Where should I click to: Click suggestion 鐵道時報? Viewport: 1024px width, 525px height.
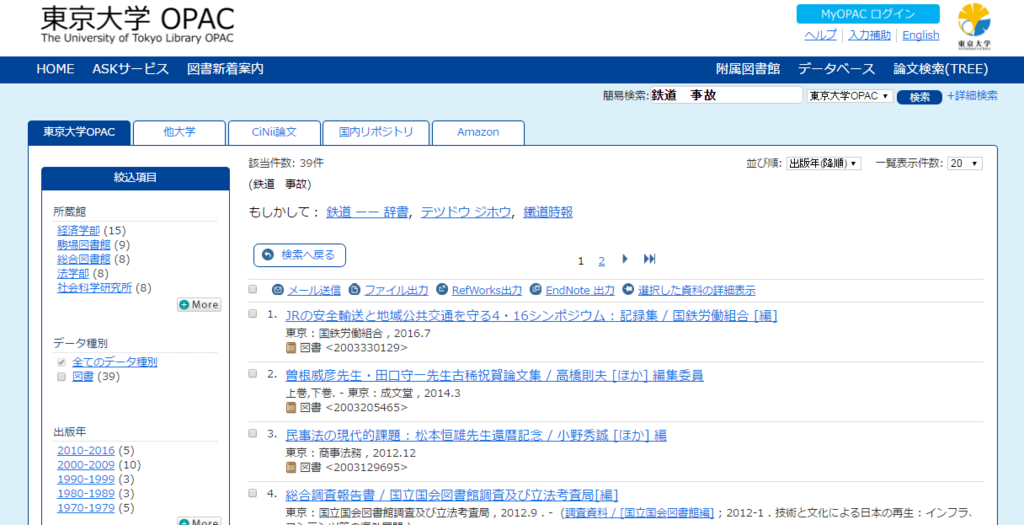pyautogui.click(x=548, y=212)
